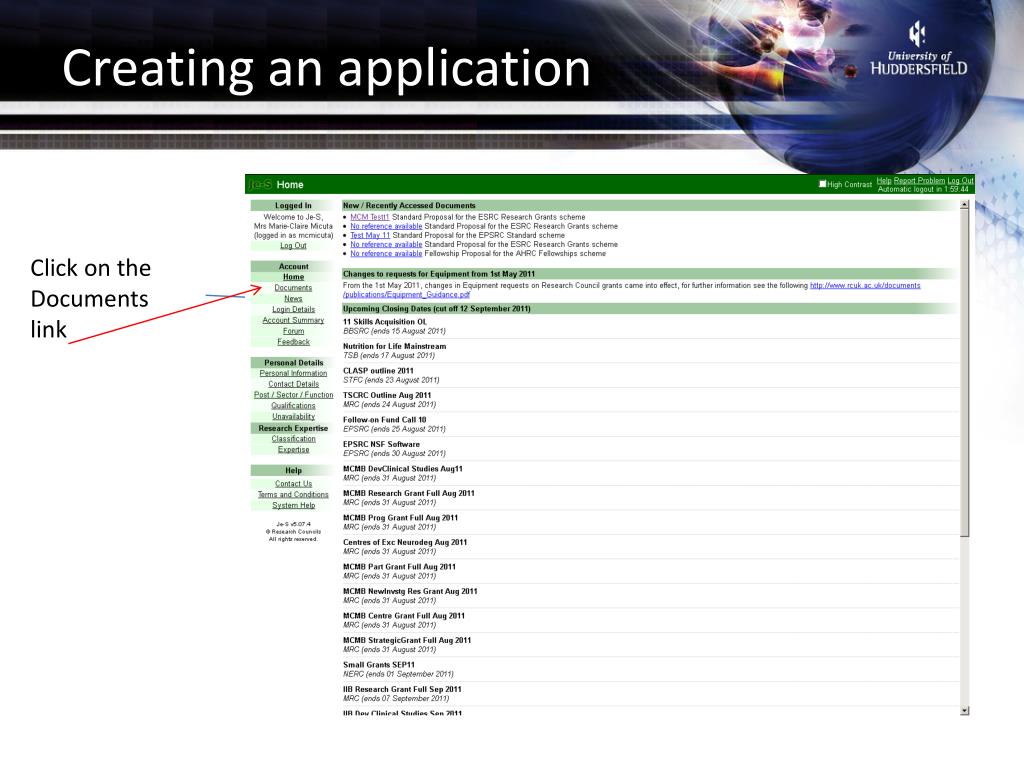The width and height of the screenshot is (1024, 768).
Task: Click the 'TSB (ends 17 August 2011)' text
Action: [389, 356]
